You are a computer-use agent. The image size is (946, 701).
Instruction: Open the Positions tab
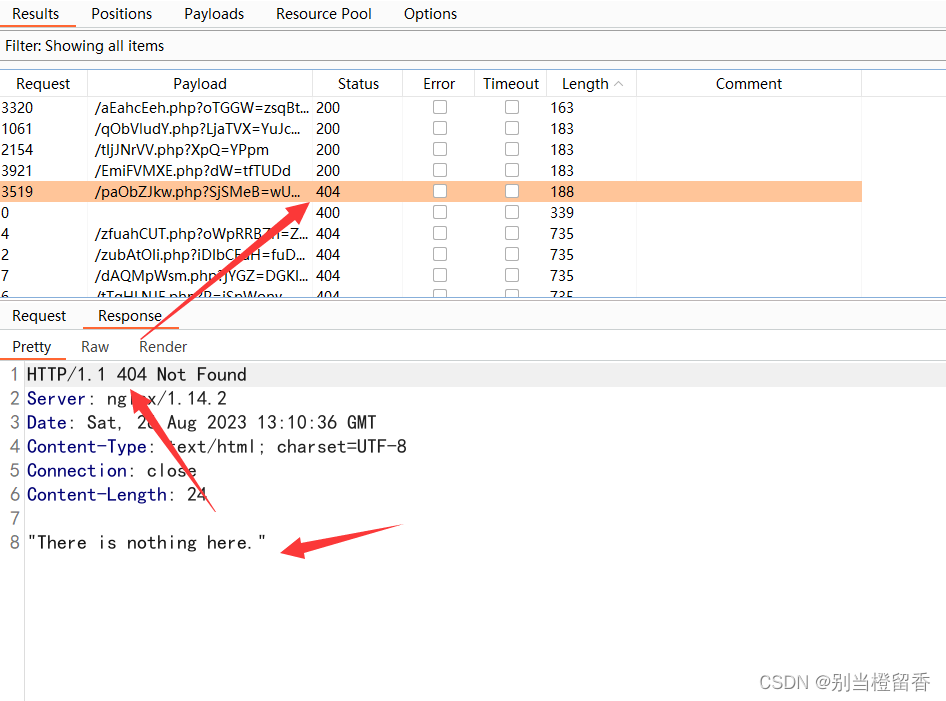tap(121, 14)
